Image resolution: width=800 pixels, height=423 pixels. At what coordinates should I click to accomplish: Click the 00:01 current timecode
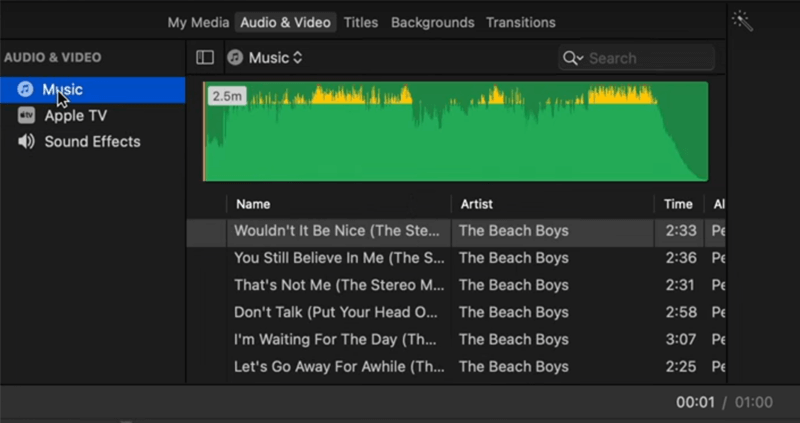[695, 402]
